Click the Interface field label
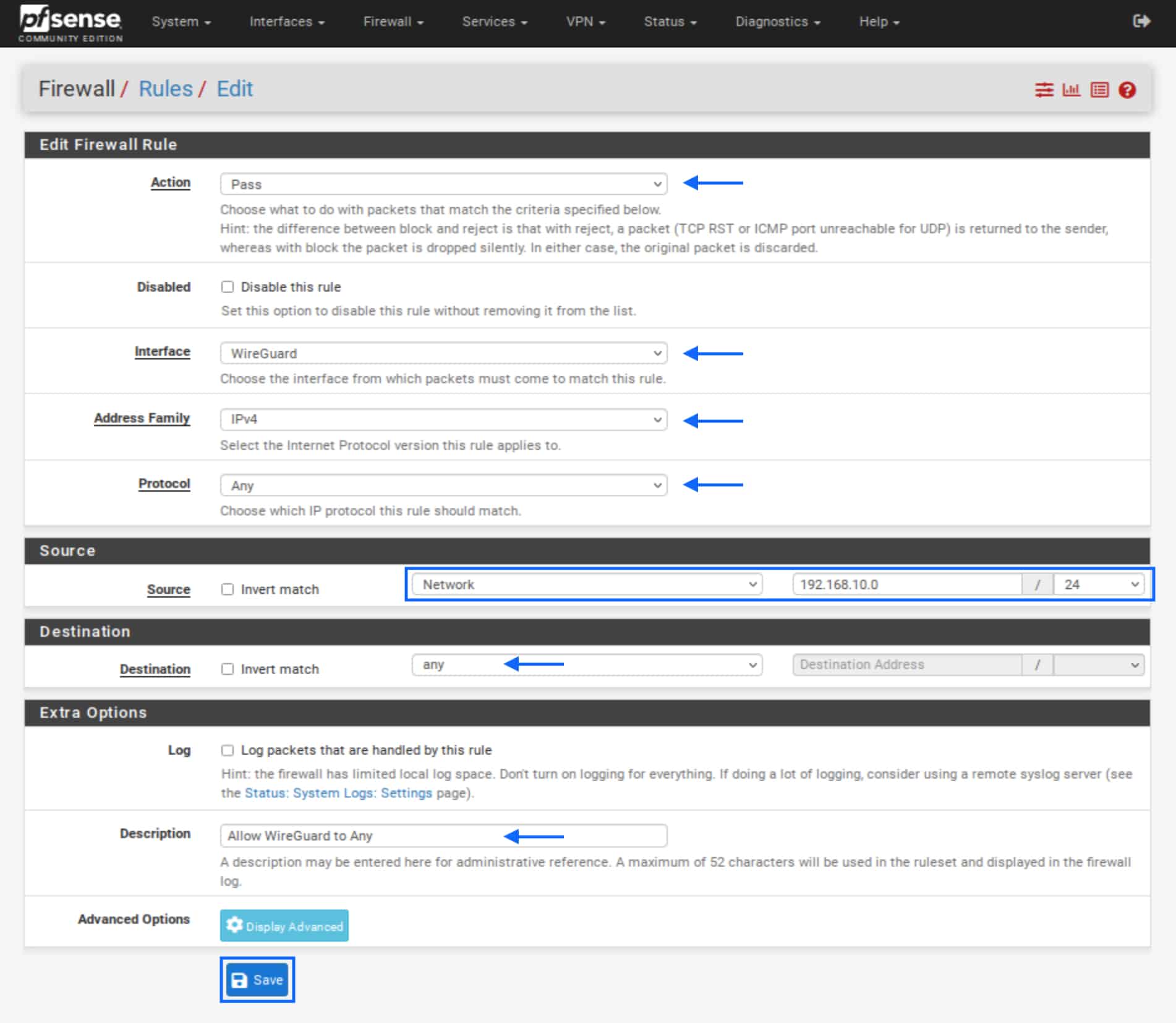The height and width of the screenshot is (1023, 1176). [x=163, y=351]
